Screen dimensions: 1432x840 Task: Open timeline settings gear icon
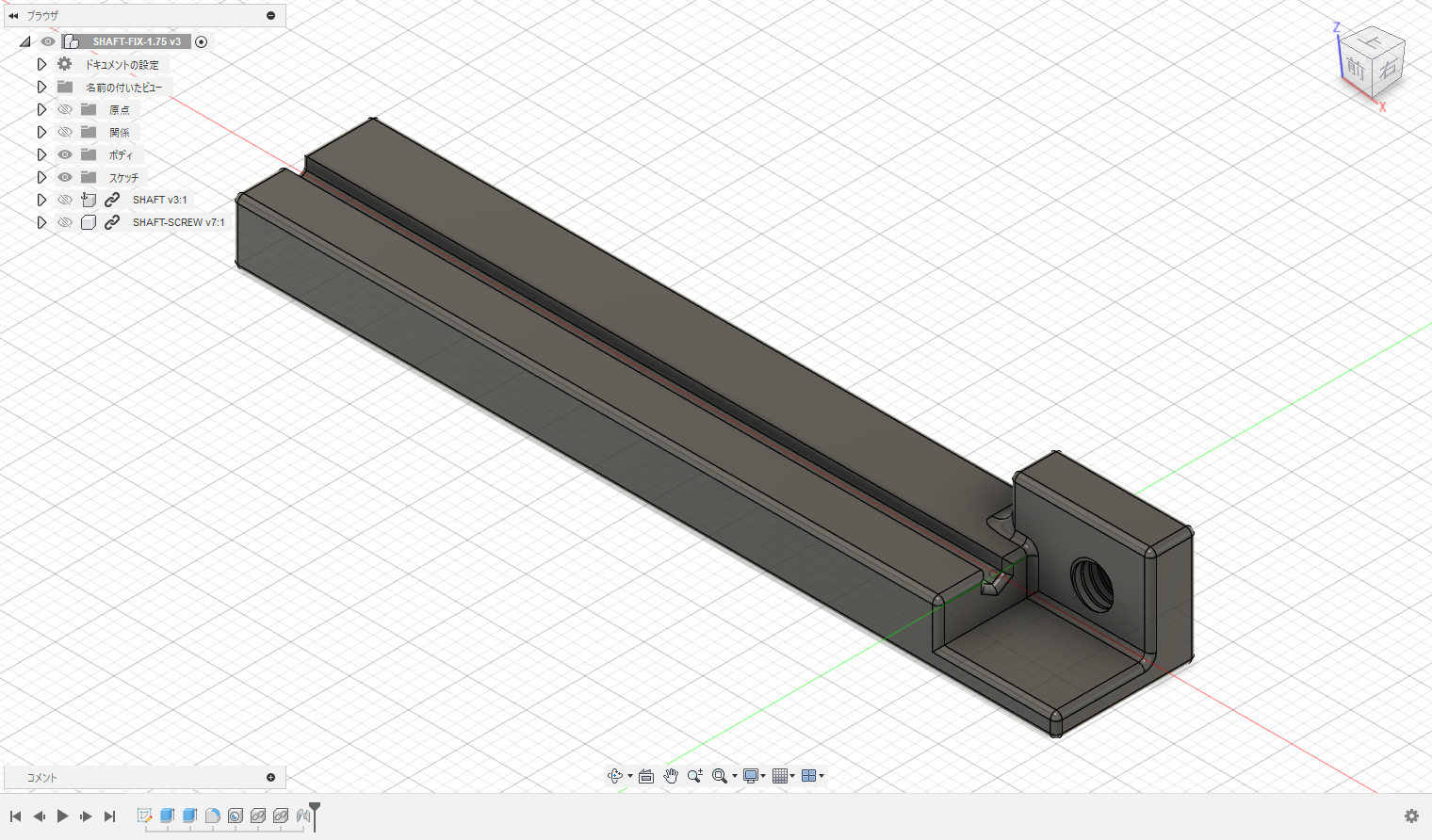pyautogui.click(x=1411, y=816)
